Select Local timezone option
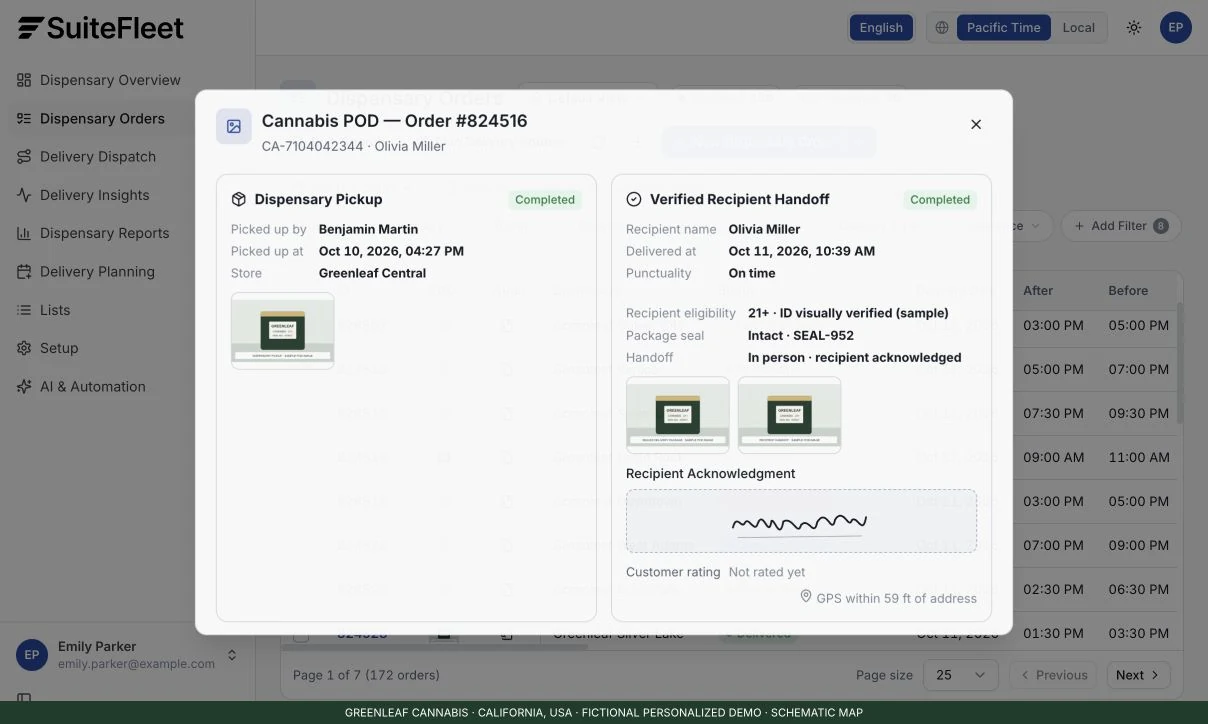This screenshot has height=724, width=1208. pyautogui.click(x=1078, y=27)
